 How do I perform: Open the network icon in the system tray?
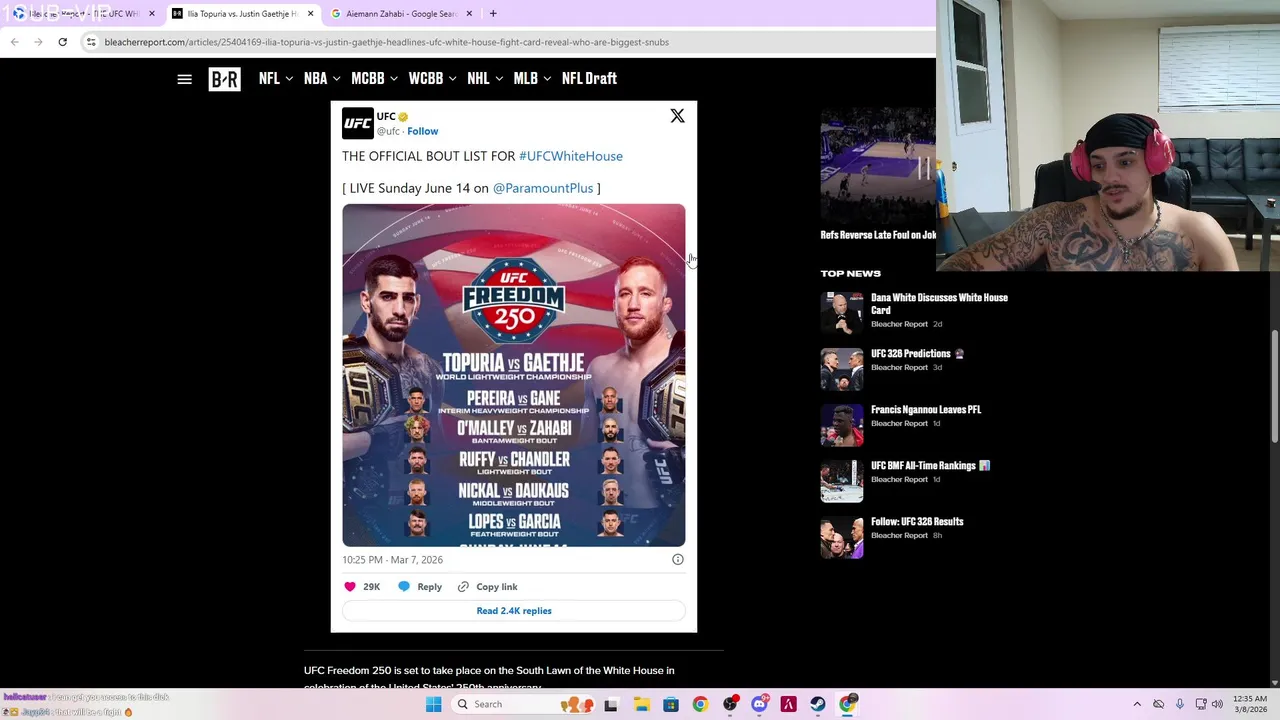click(1200, 704)
